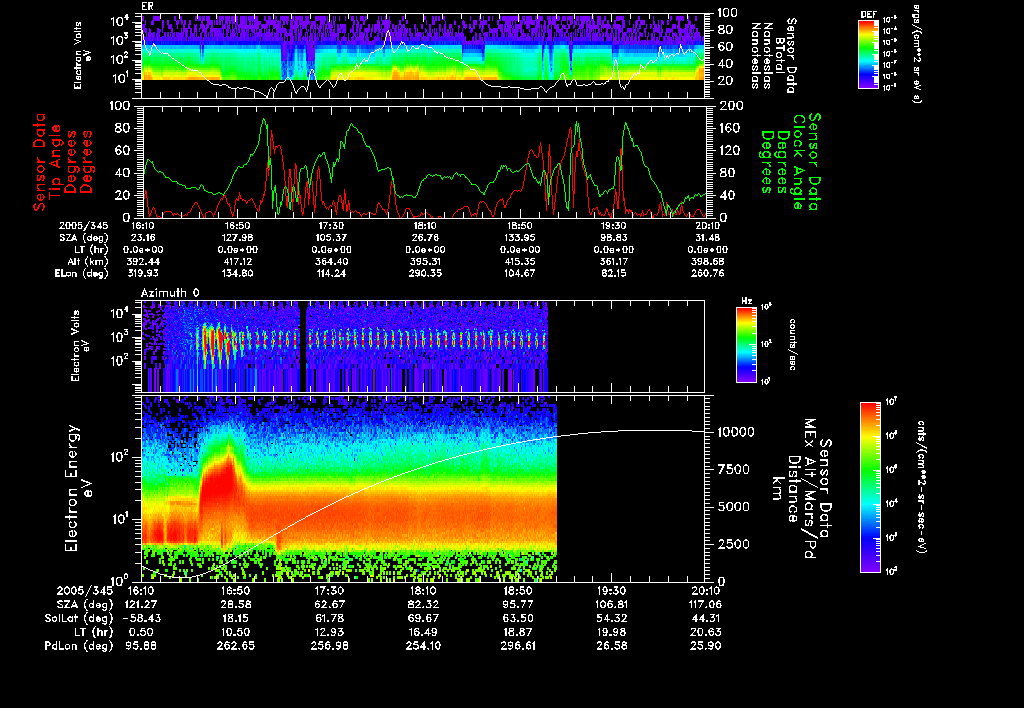Screen dimensions: 1024x708
Task: Click the local time value '20.63'
Action: pyautogui.click(x=705, y=632)
